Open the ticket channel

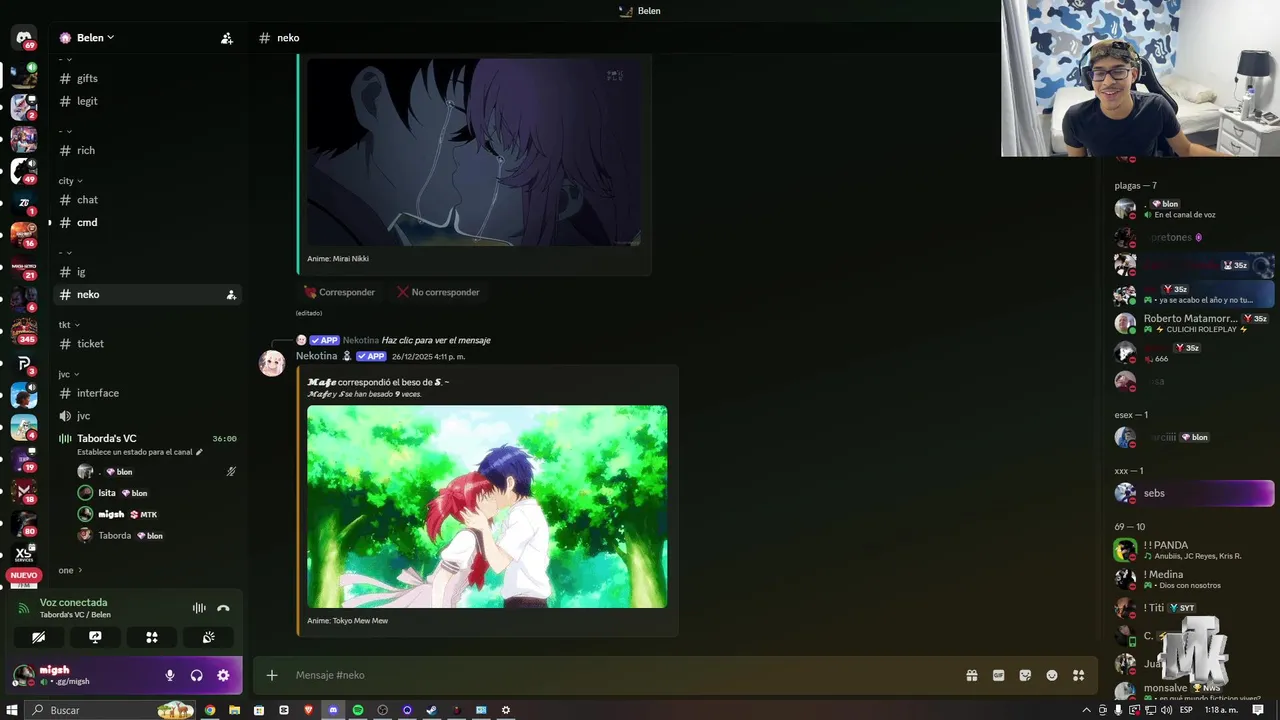(147, 343)
